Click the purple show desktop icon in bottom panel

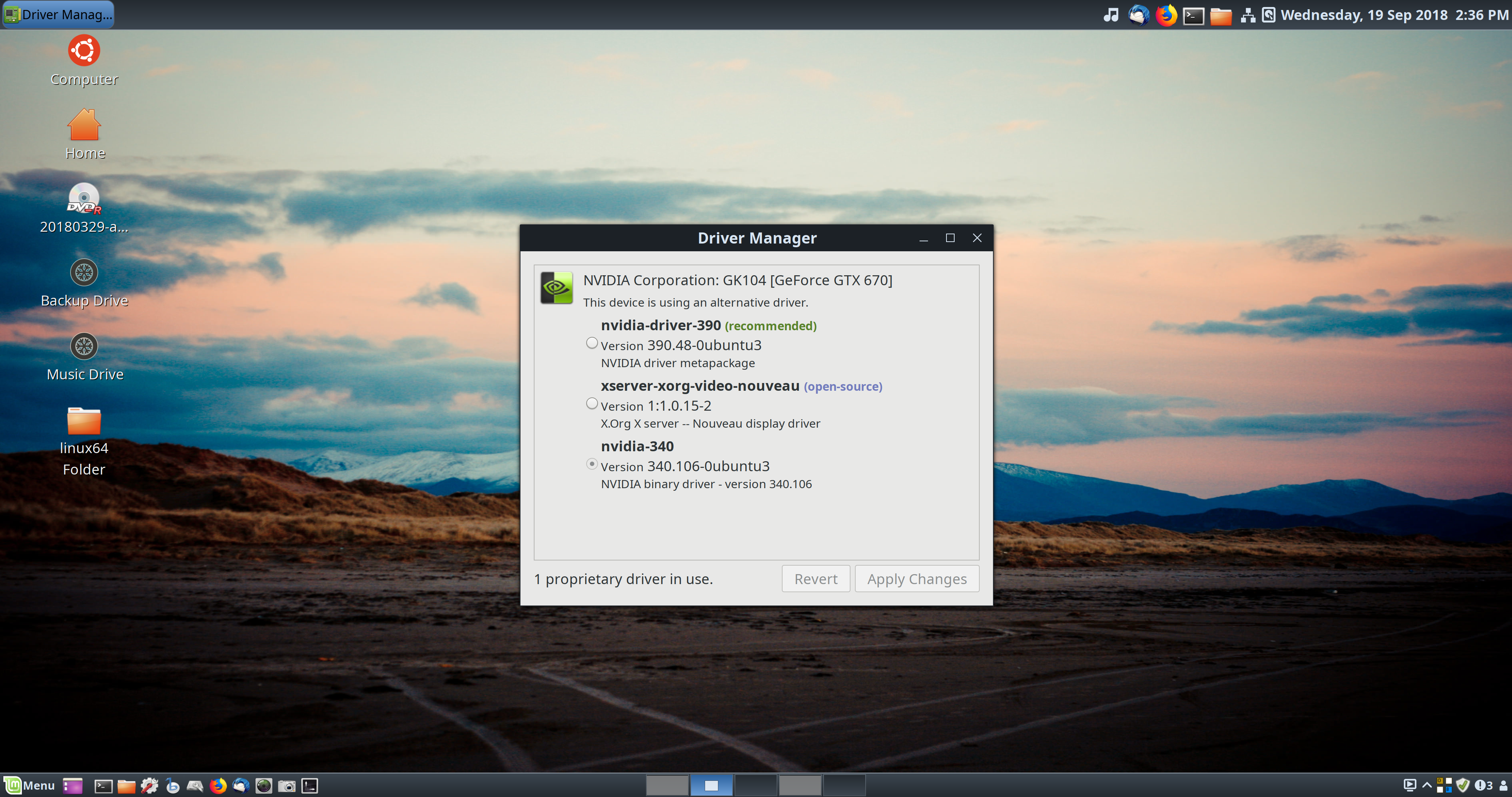(73, 786)
